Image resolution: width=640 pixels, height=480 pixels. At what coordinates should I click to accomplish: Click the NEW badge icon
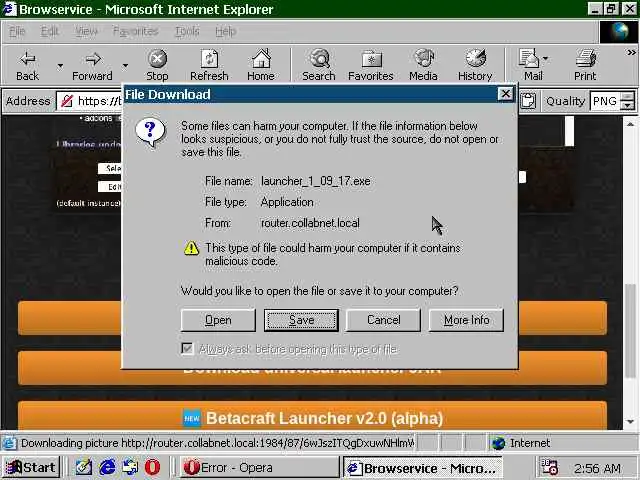(x=191, y=418)
